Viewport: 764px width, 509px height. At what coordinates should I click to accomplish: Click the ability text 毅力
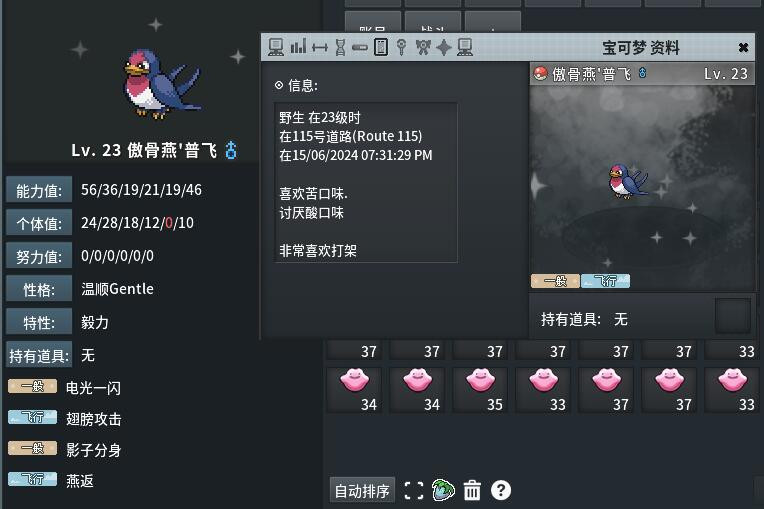95,322
